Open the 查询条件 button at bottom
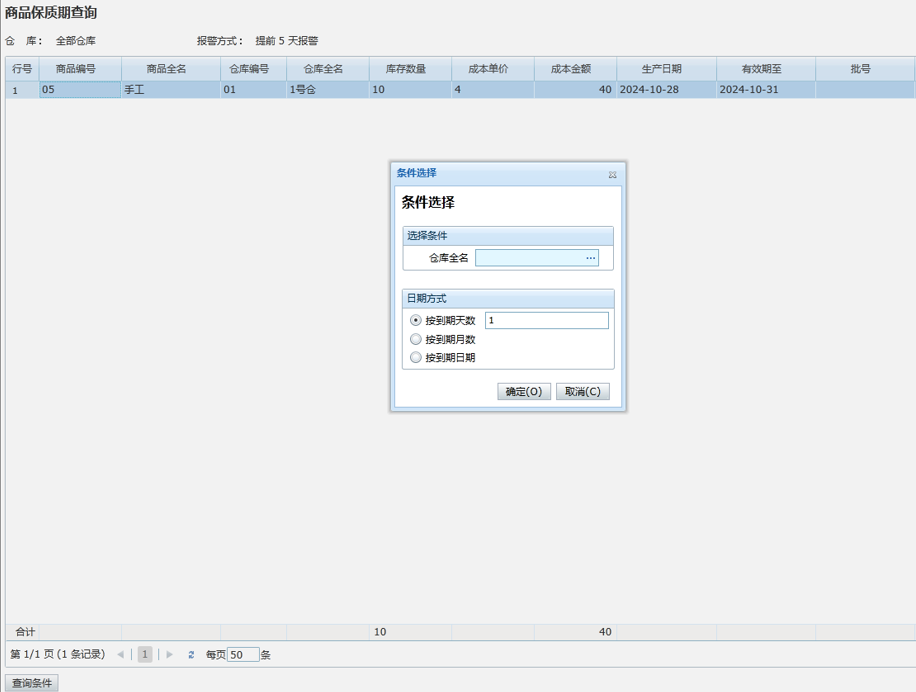 point(32,683)
